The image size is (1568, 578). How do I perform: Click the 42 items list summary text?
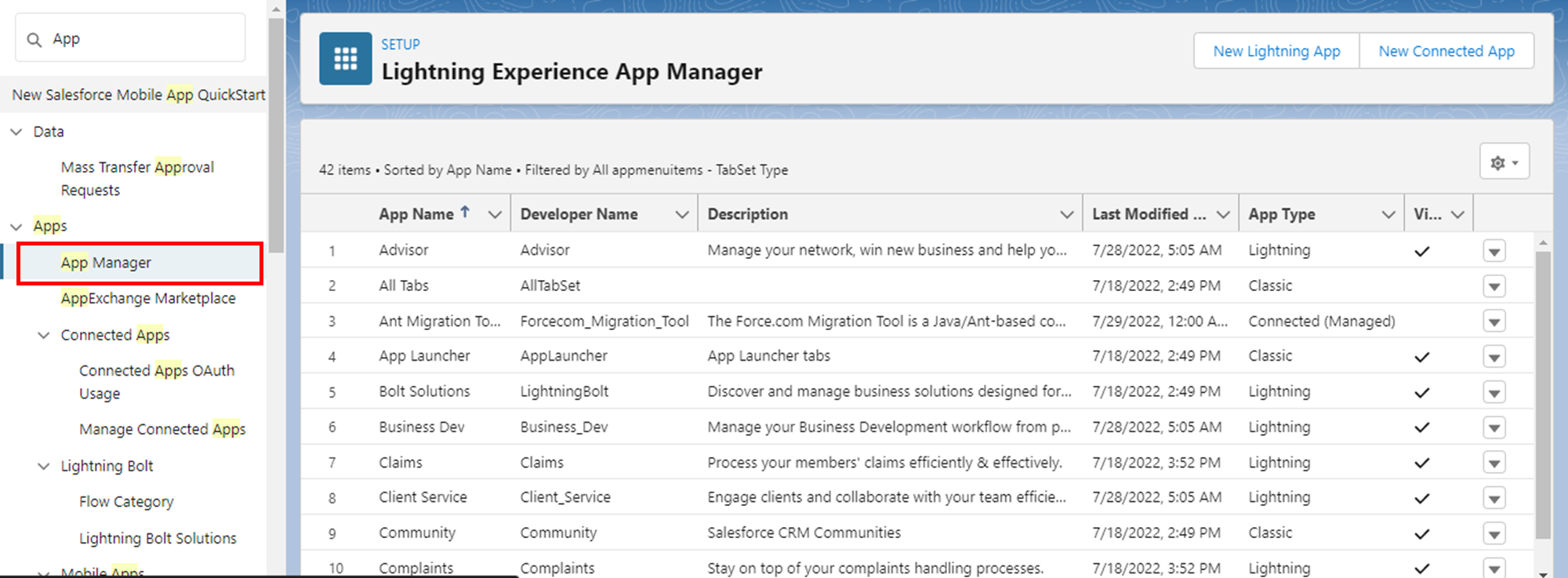point(553,169)
